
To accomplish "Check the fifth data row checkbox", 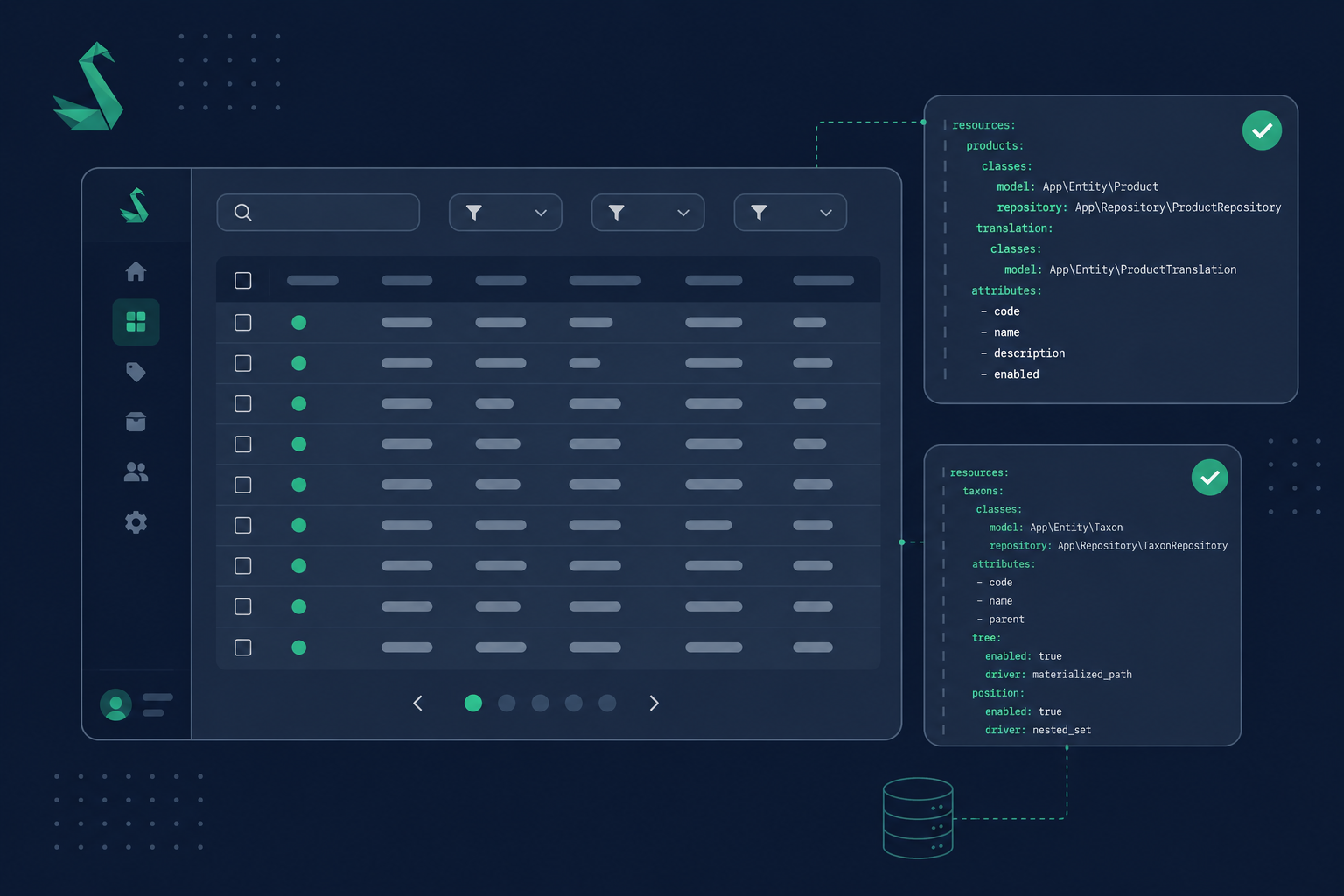I will 243,485.
